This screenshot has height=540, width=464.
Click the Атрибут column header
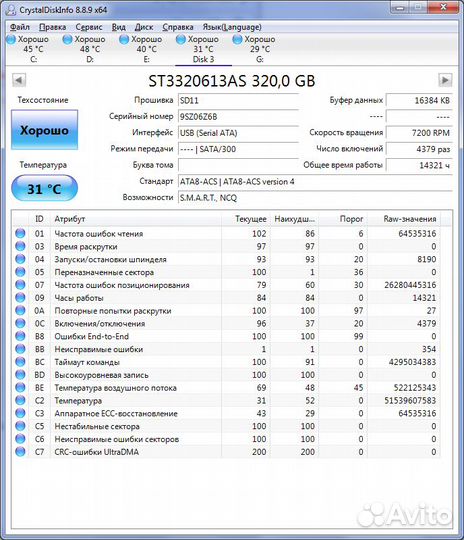[136, 219]
